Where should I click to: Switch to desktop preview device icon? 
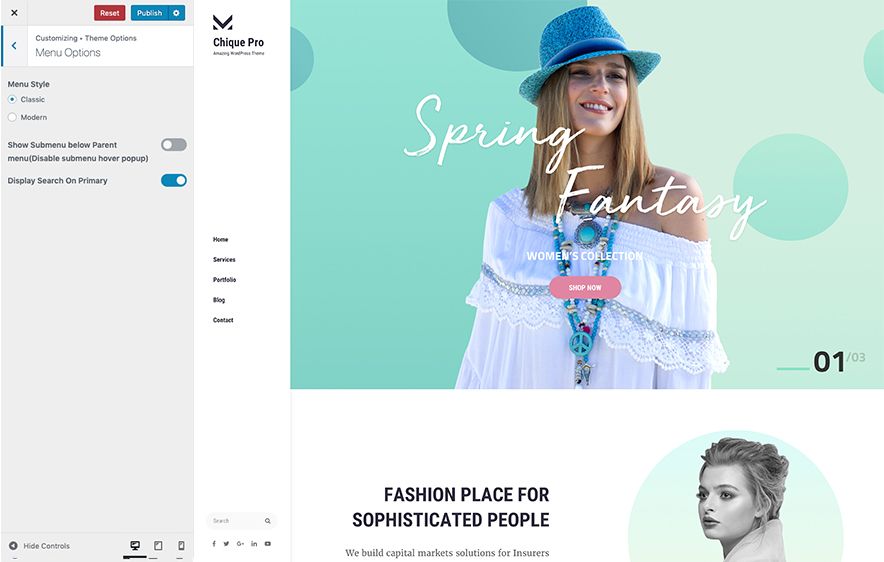pyautogui.click(x=135, y=546)
